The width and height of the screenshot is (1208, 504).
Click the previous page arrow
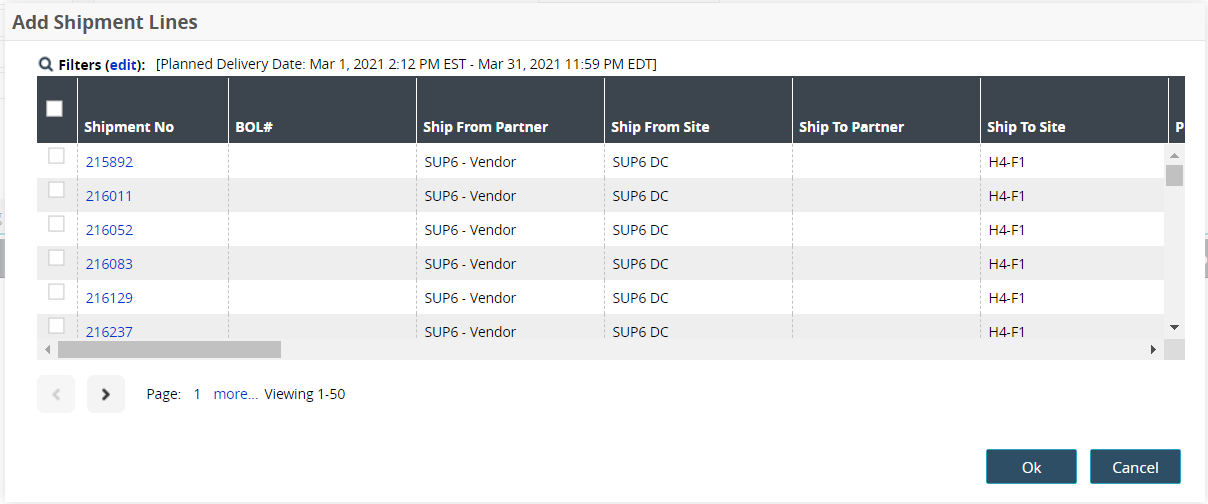pyautogui.click(x=56, y=394)
